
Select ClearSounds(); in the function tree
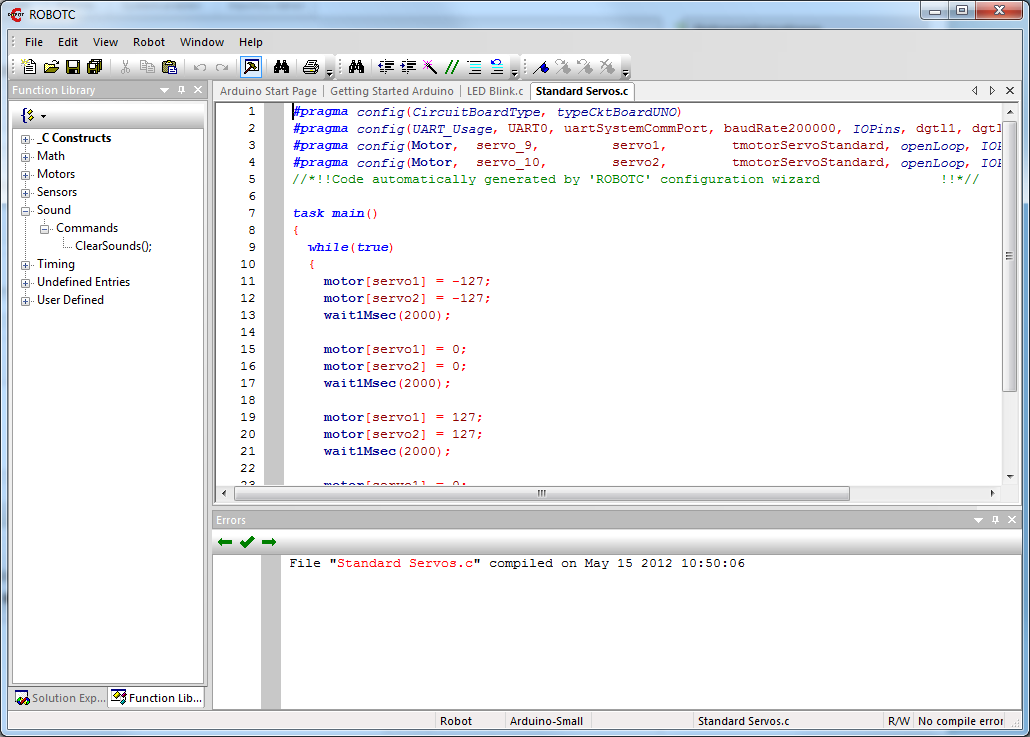tap(113, 246)
